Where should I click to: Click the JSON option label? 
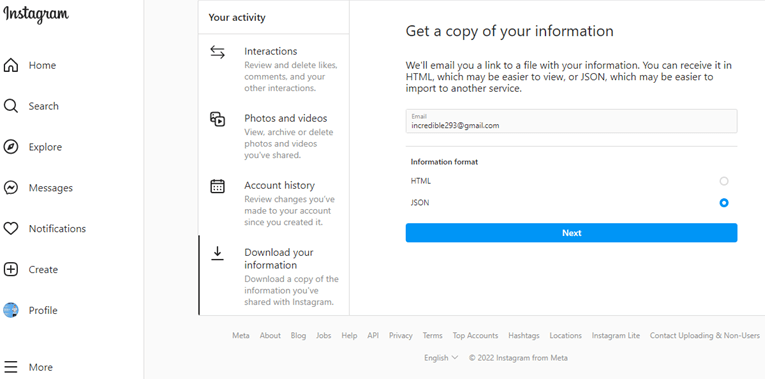(420, 202)
